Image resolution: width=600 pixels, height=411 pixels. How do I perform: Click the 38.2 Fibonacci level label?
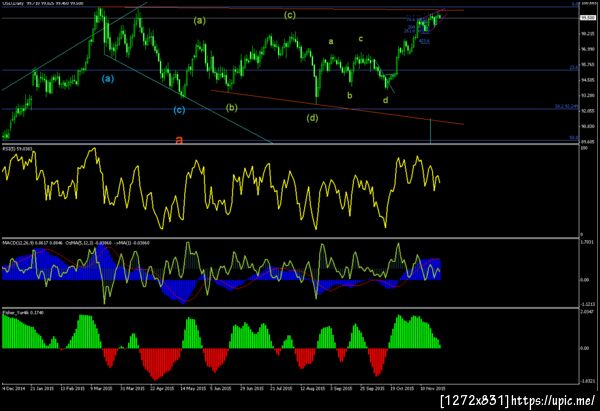click(567, 106)
